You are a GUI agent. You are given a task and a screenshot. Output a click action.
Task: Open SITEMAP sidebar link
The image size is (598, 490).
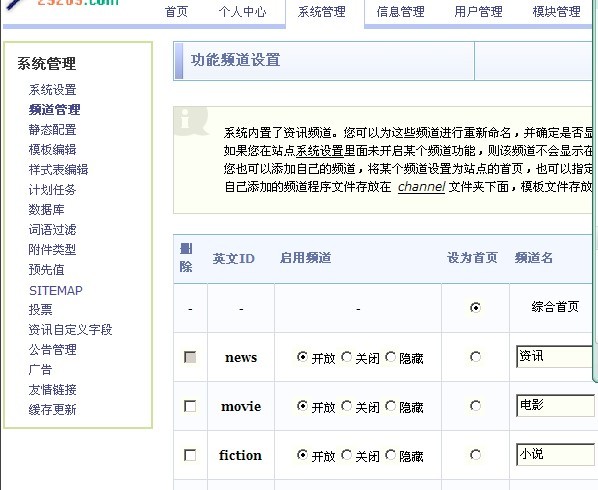tap(56, 291)
